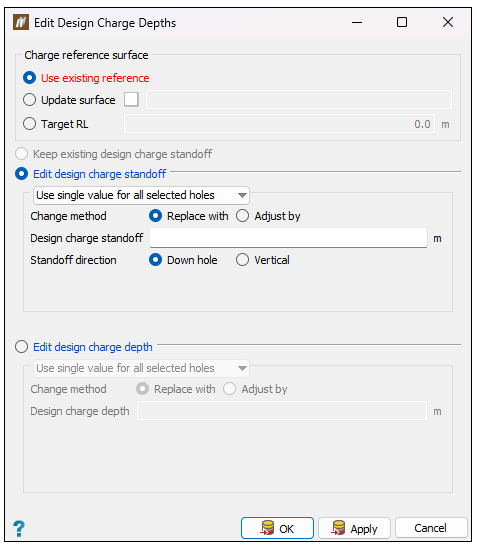Image resolution: width=477 pixels, height=549 pixels.
Task: Click the Cancel button
Action: pyautogui.click(x=431, y=528)
